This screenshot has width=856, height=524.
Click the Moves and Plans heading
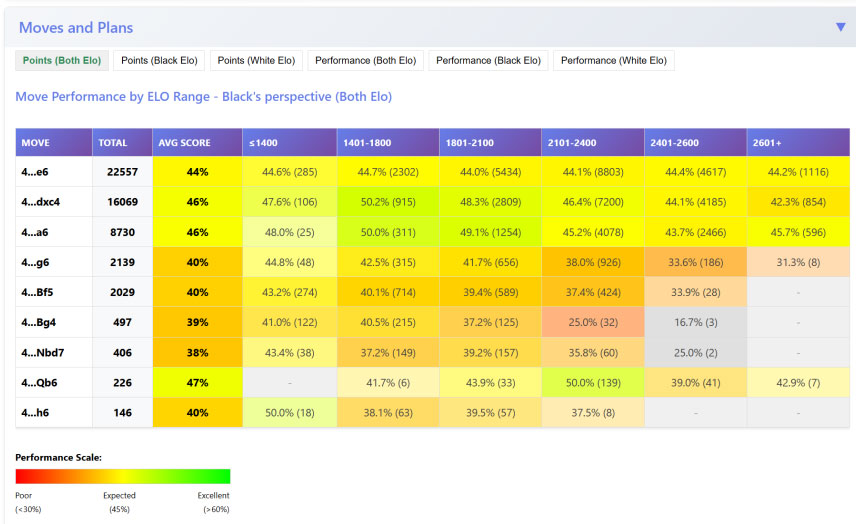[x=76, y=28]
